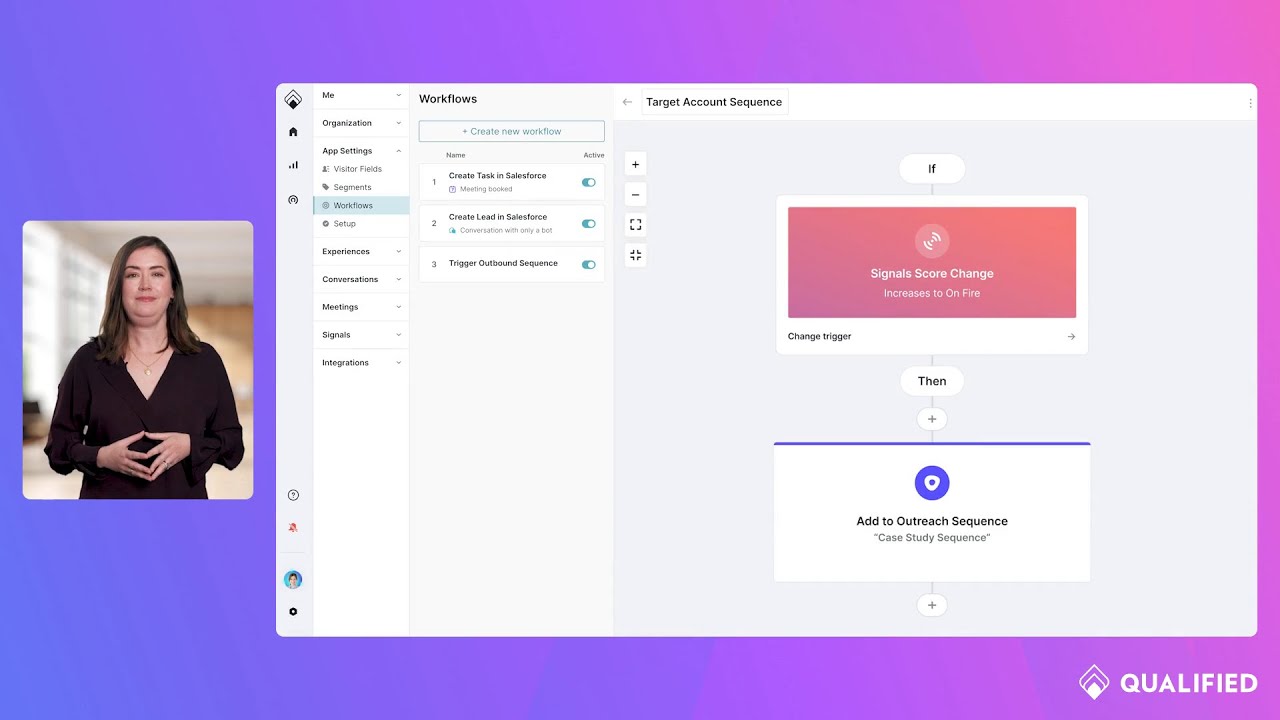The image size is (1280, 720).
Task: Click the Name column header
Action: pyautogui.click(x=456, y=155)
